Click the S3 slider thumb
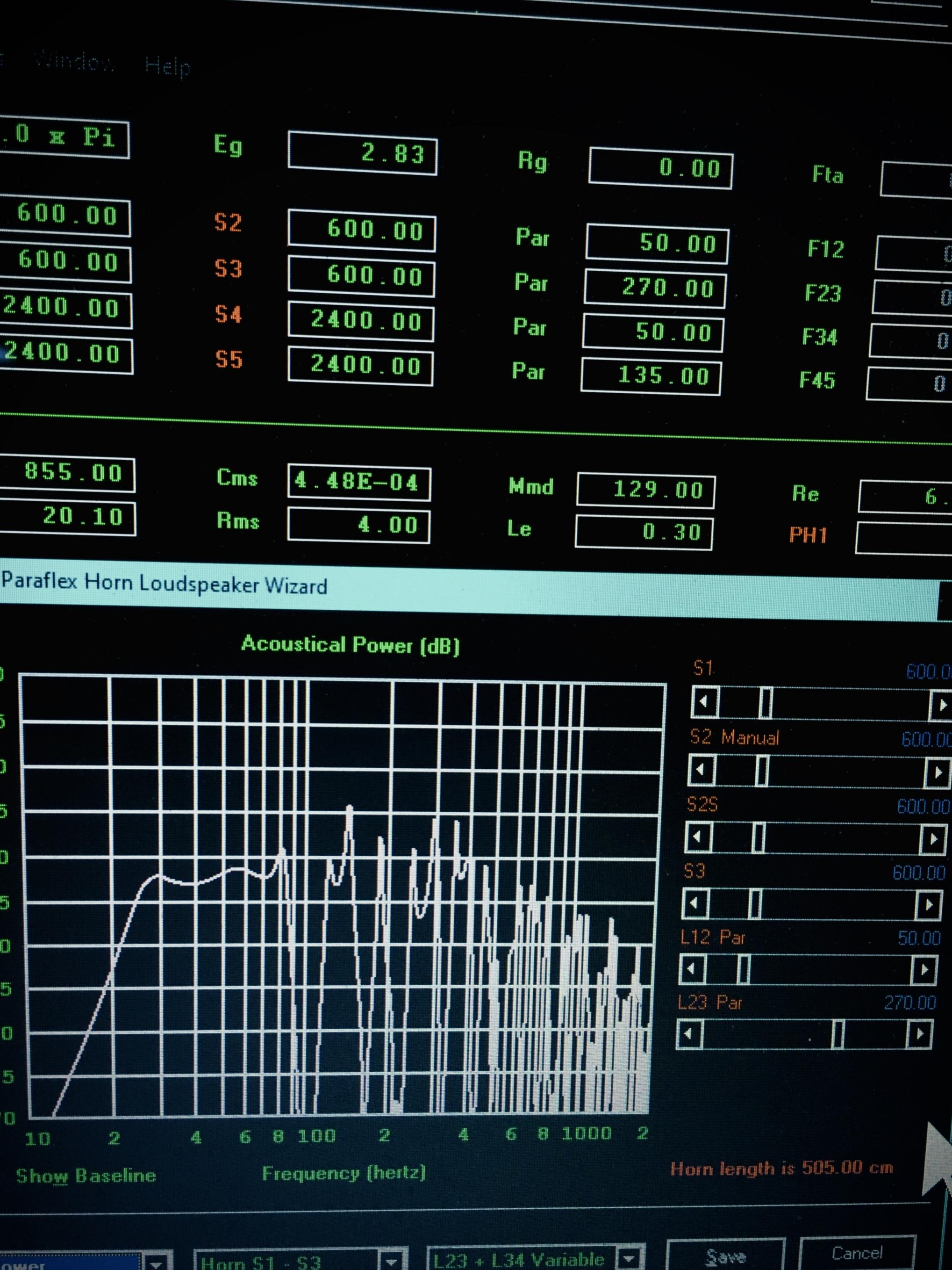952x1270 pixels. tap(755, 904)
